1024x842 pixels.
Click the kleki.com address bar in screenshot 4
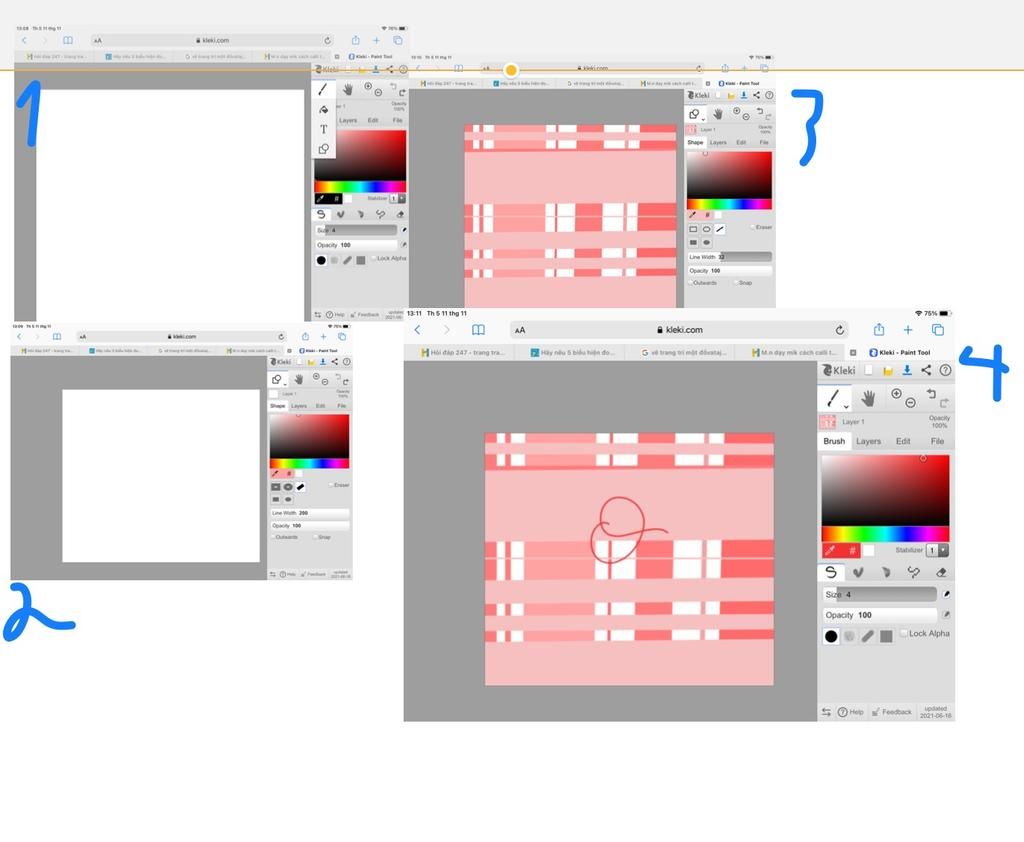[679, 330]
